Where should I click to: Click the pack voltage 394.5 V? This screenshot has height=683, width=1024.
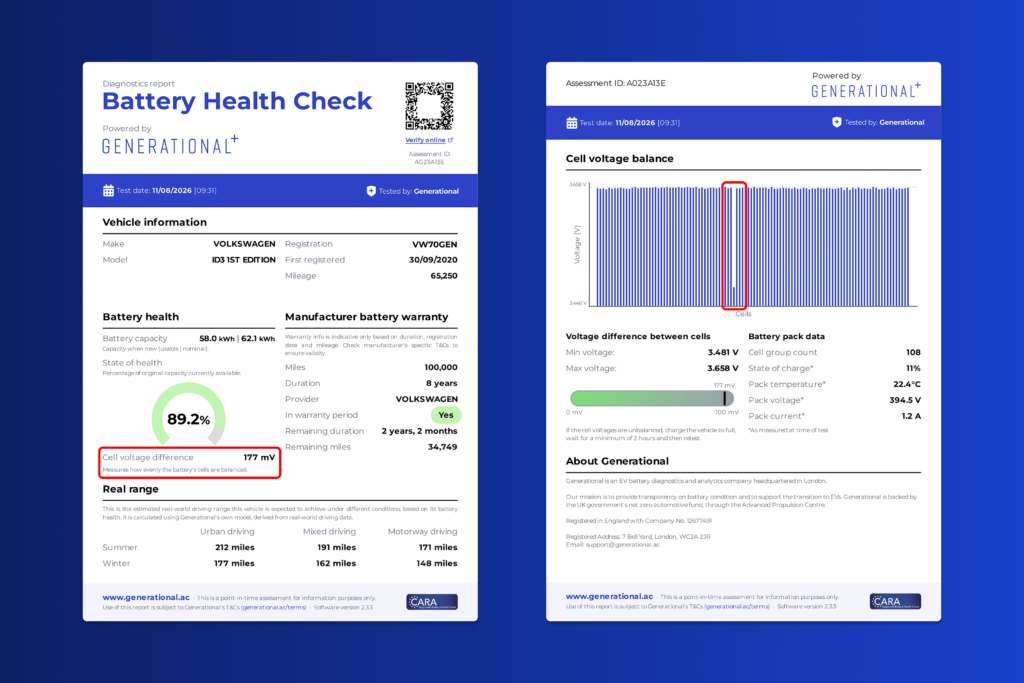point(905,400)
